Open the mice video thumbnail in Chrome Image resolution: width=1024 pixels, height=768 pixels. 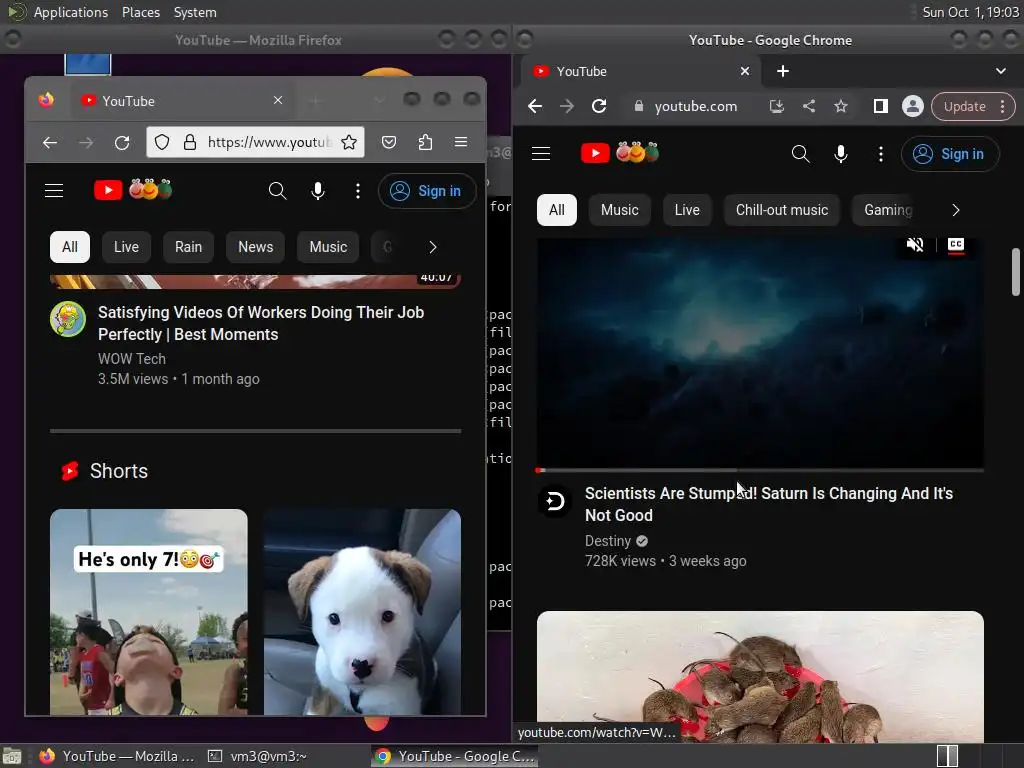pyautogui.click(x=760, y=677)
